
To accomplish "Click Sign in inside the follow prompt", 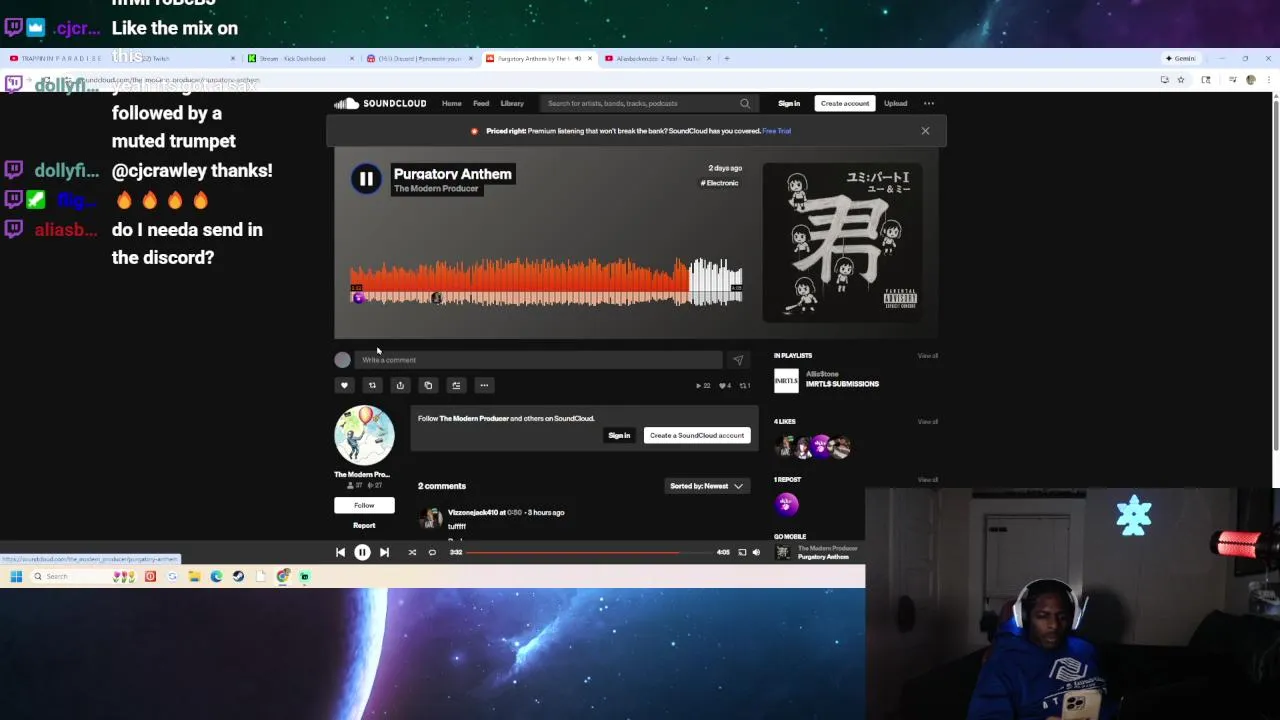I will click(x=619, y=435).
